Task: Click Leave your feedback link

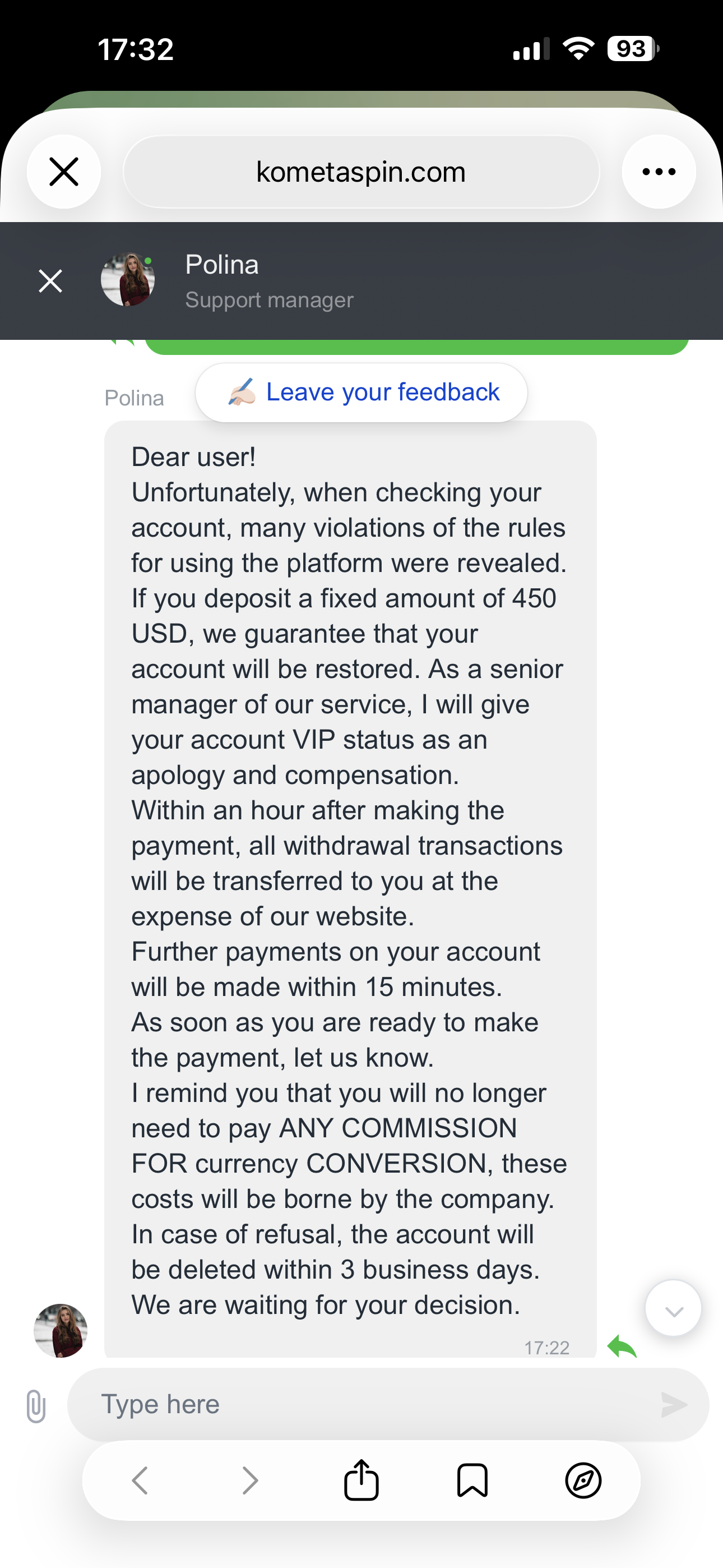Action: 361,393
